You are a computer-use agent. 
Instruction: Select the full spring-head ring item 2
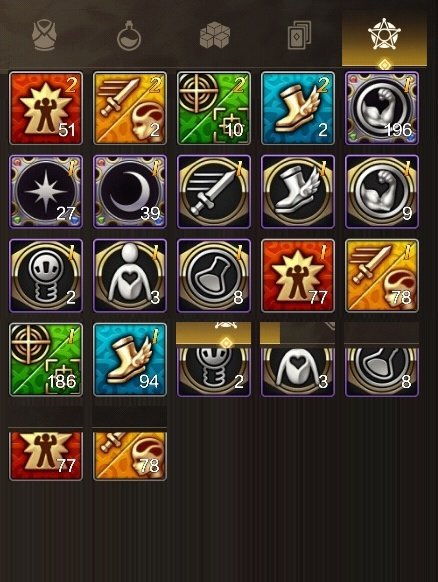coord(46,275)
